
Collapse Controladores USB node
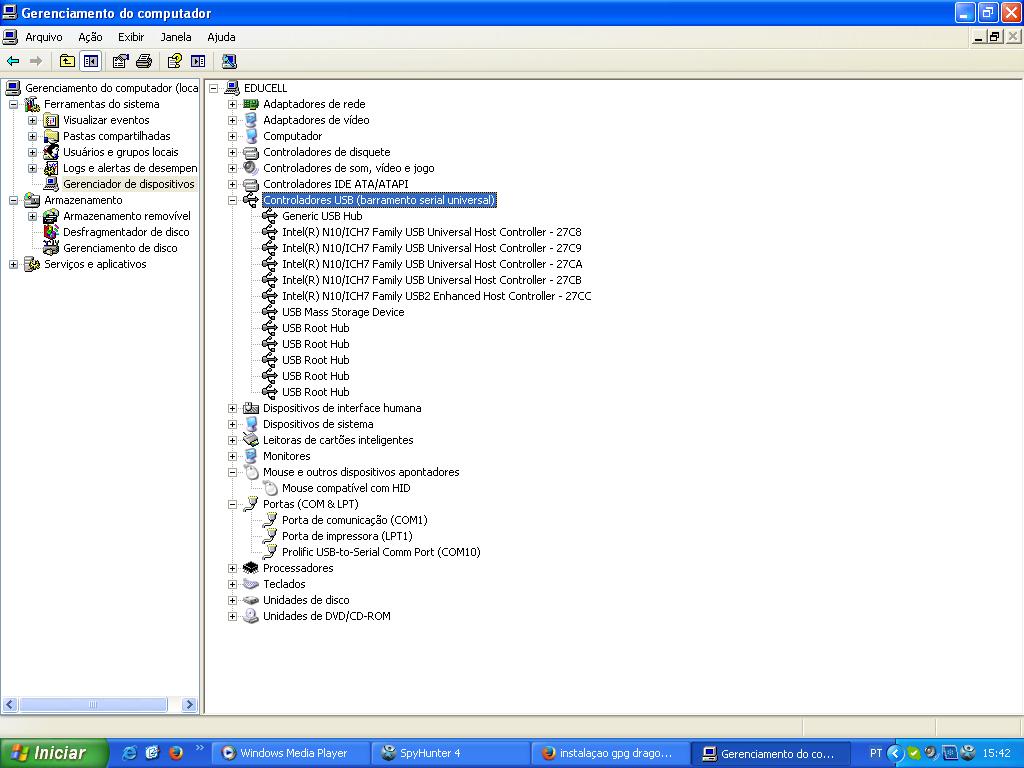(x=232, y=200)
